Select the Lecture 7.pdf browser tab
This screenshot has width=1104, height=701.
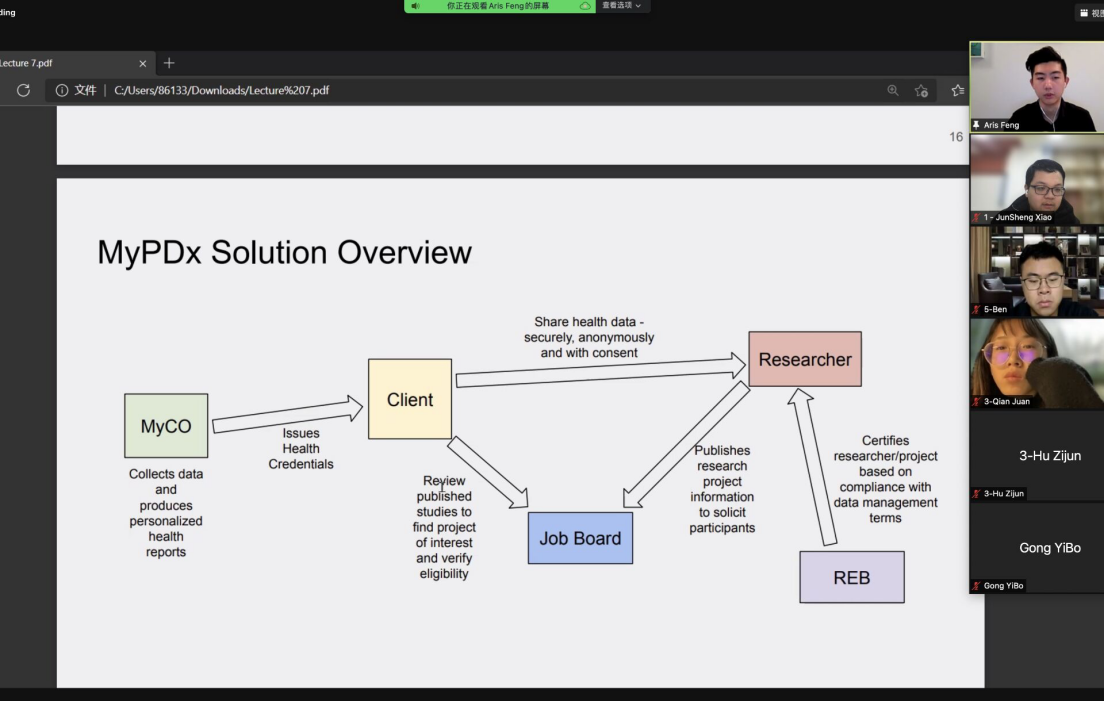tap(60, 63)
